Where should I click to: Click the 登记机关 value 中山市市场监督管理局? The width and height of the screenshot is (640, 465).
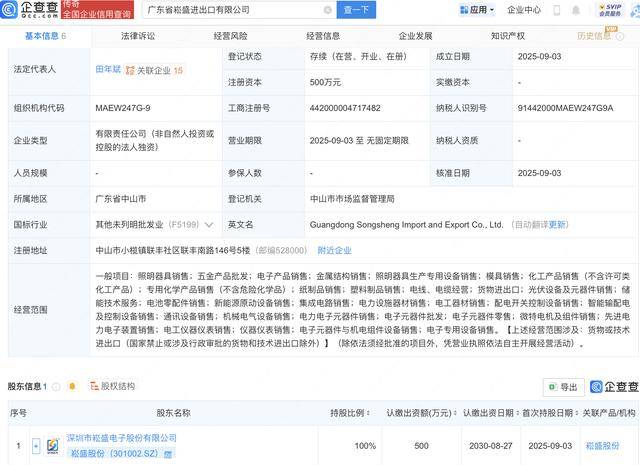(x=352, y=199)
